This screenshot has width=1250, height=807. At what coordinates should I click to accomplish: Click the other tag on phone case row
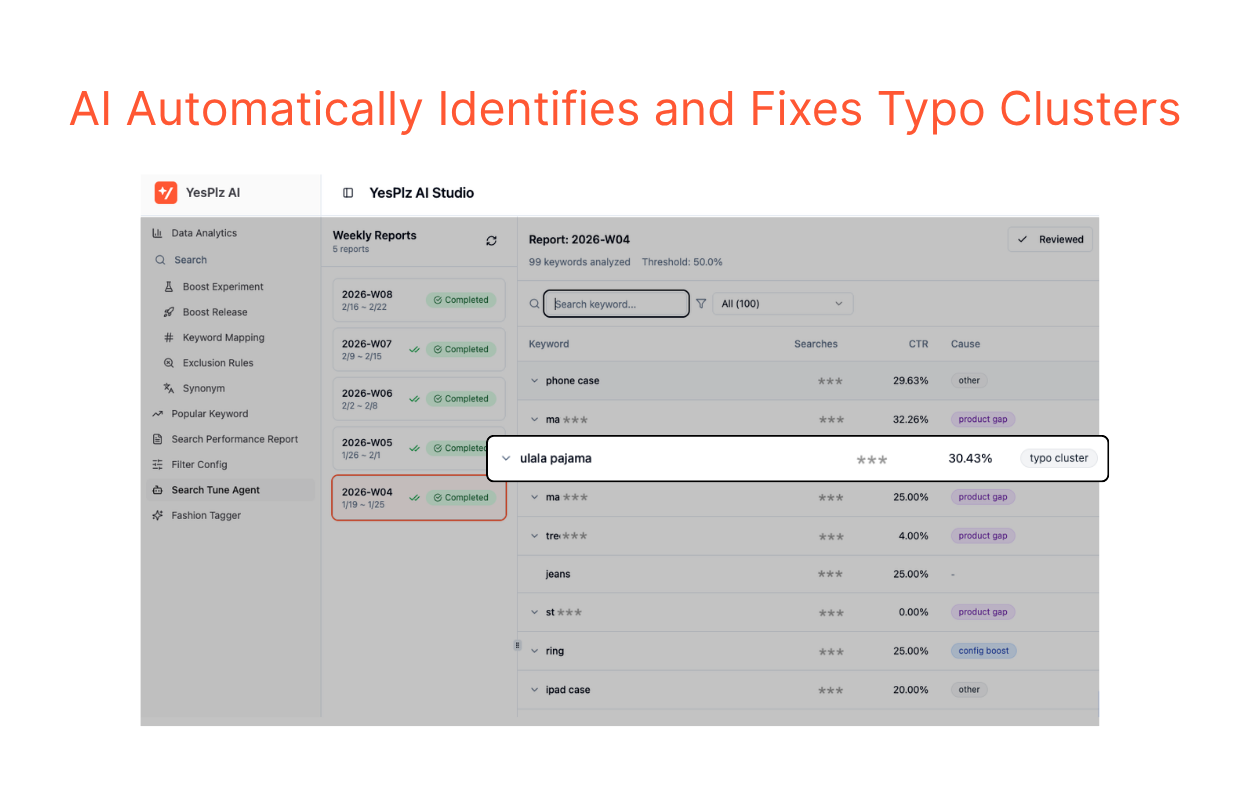(x=969, y=381)
